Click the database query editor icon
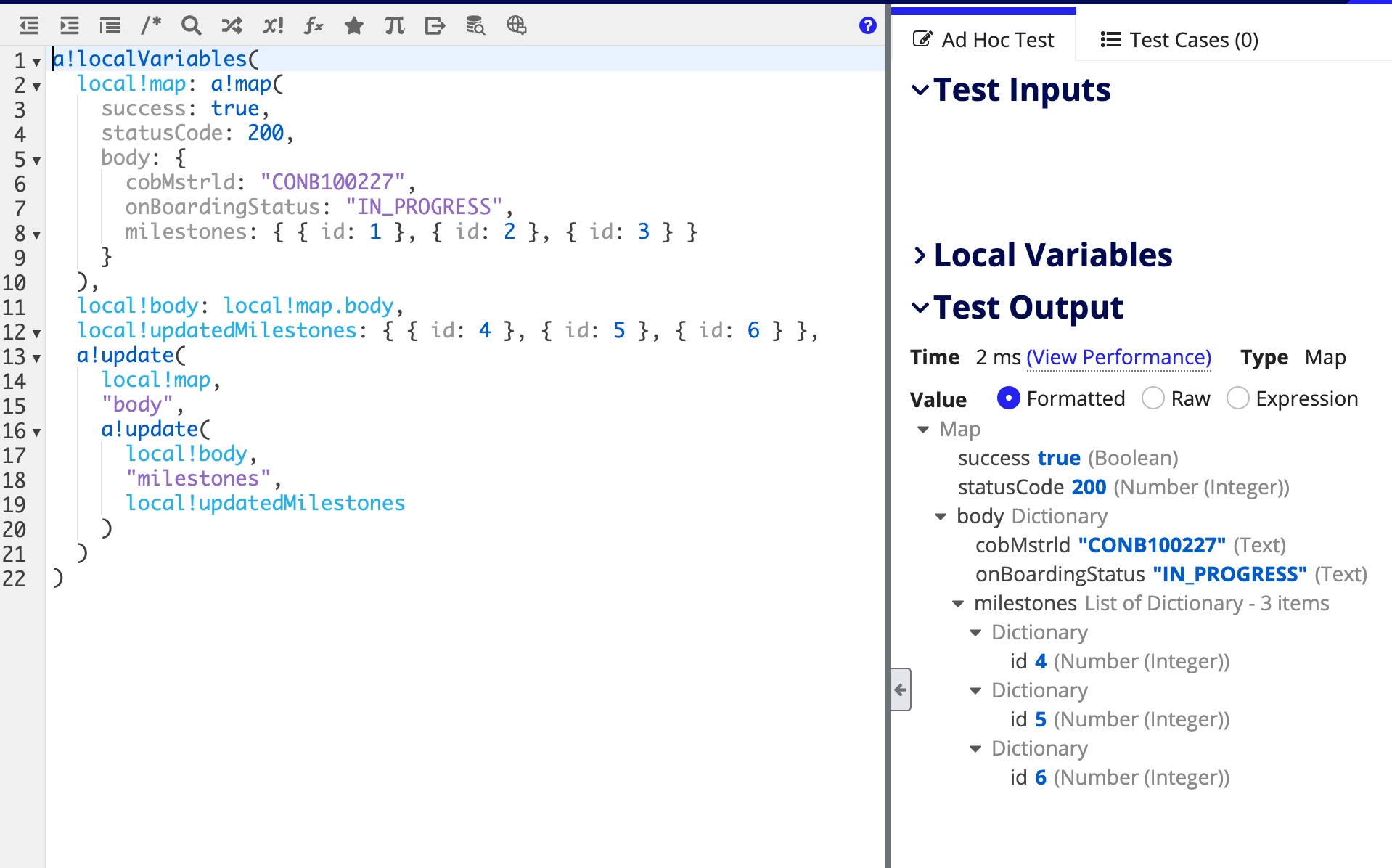The height and width of the screenshot is (868, 1392). 475,26
